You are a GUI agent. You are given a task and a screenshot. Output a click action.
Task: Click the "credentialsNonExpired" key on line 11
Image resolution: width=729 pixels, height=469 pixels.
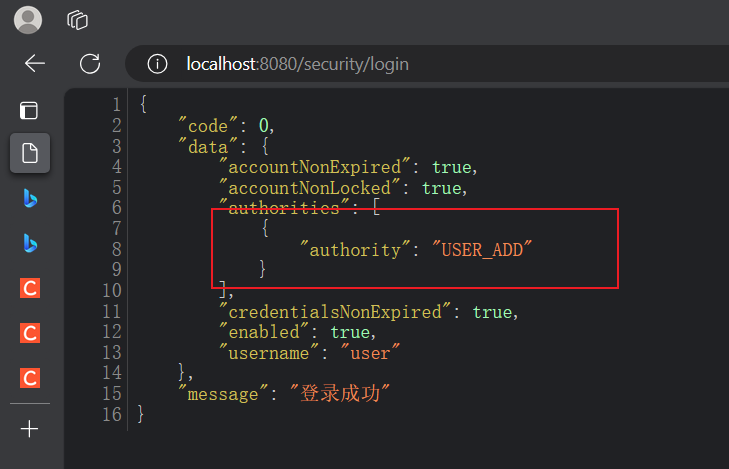(x=335, y=312)
